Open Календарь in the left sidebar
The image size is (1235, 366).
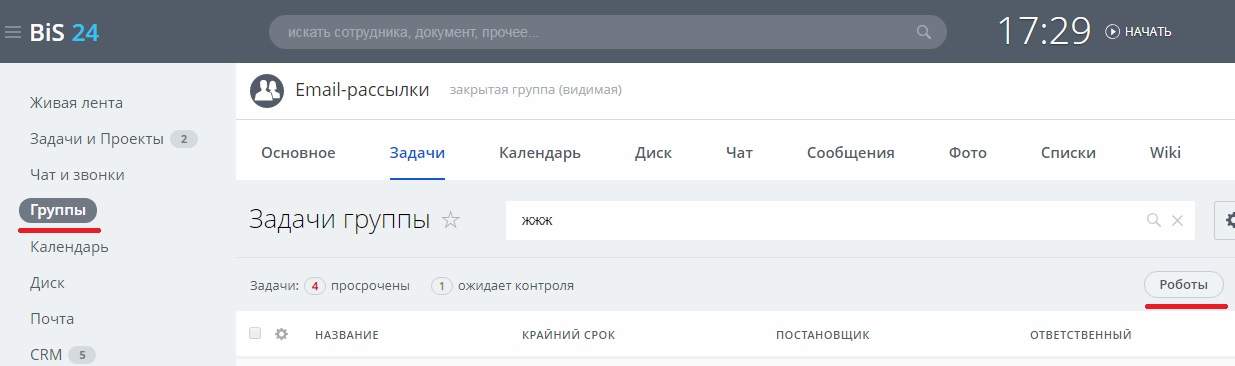click(69, 247)
